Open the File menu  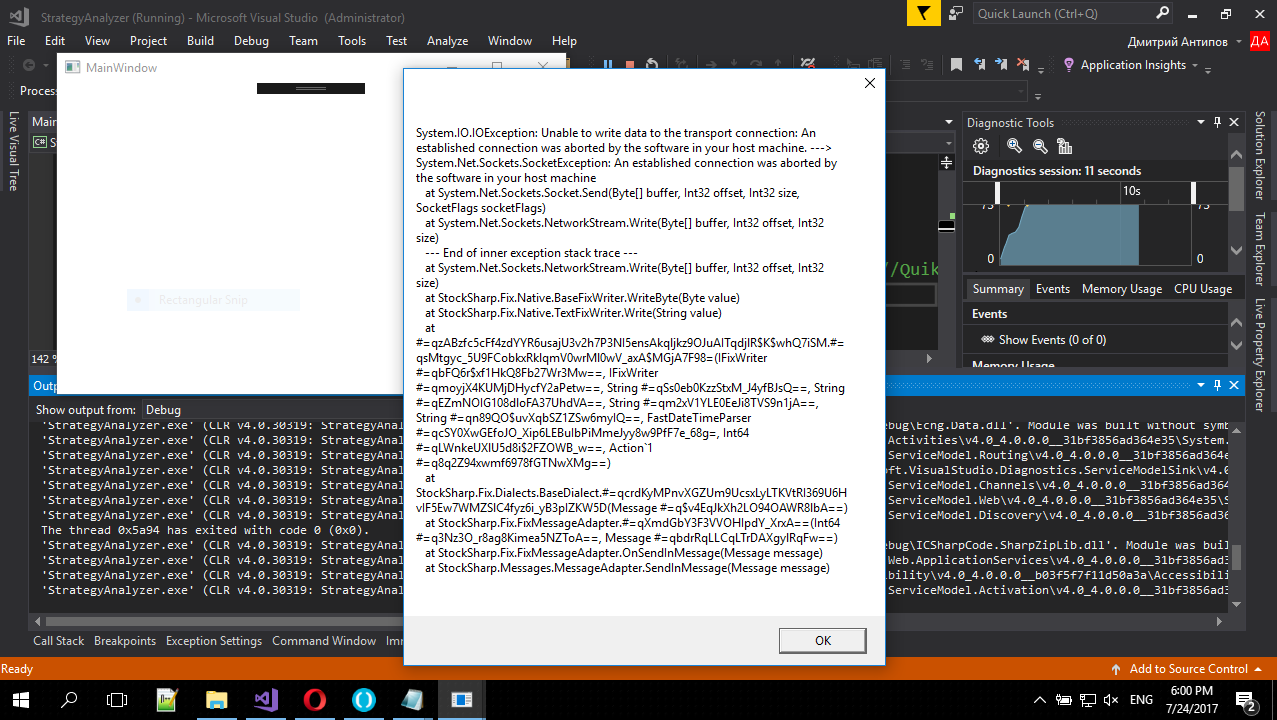[16, 41]
